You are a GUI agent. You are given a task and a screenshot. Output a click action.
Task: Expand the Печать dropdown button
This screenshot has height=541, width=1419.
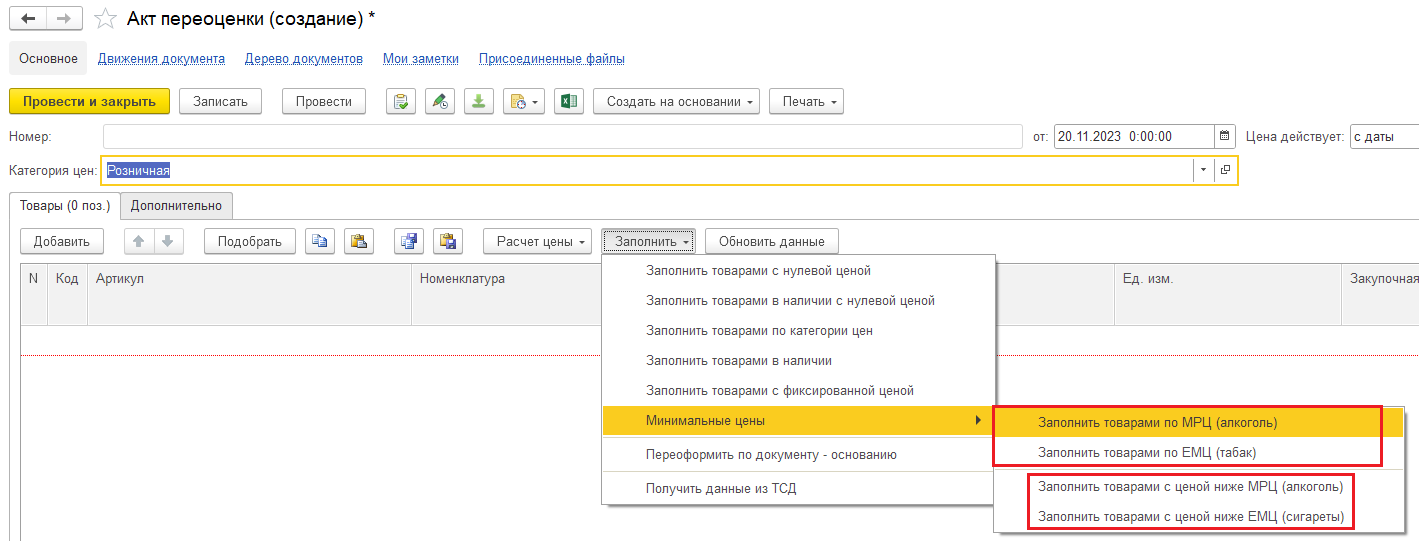coord(806,101)
